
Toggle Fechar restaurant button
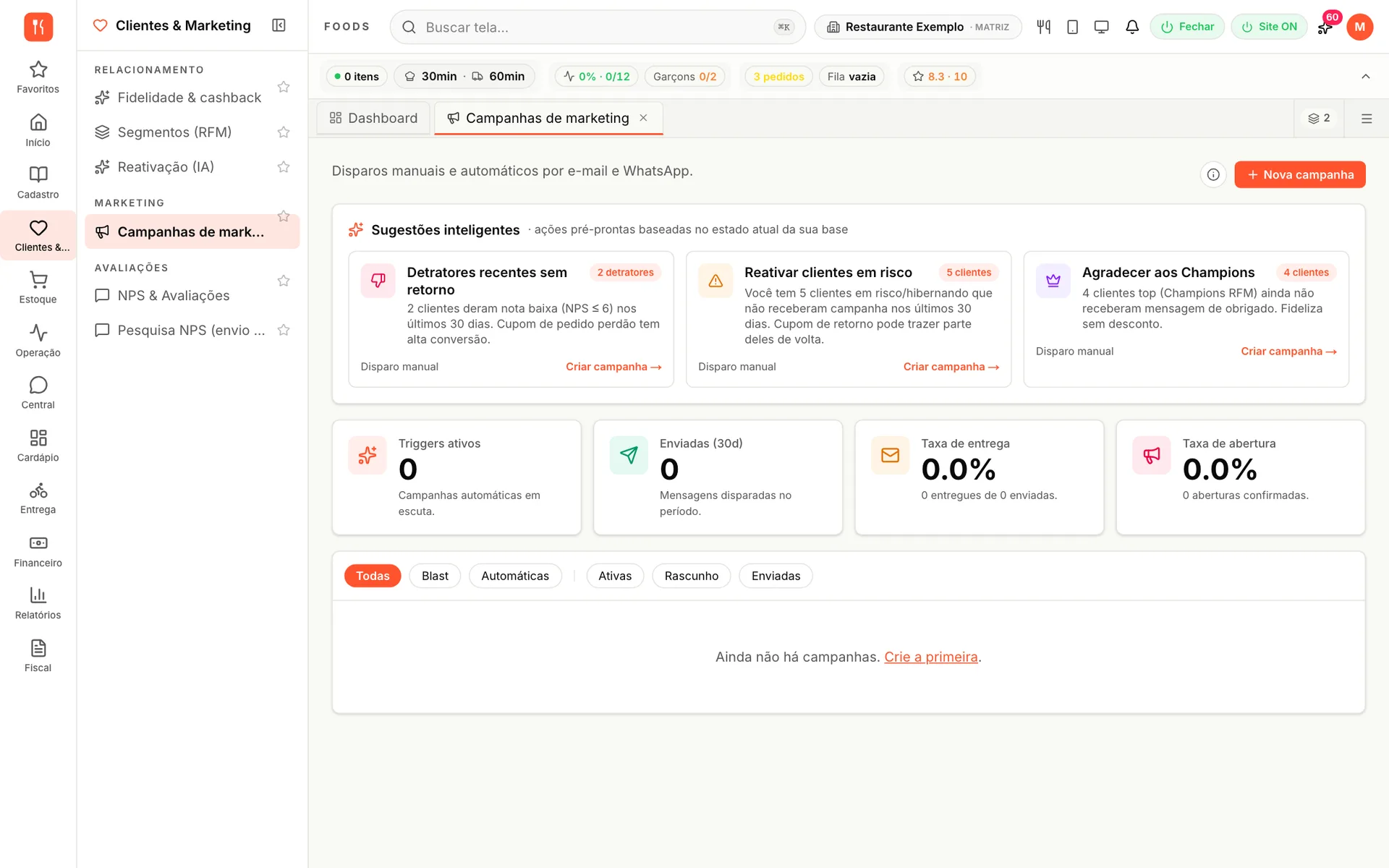pyautogui.click(x=1187, y=27)
